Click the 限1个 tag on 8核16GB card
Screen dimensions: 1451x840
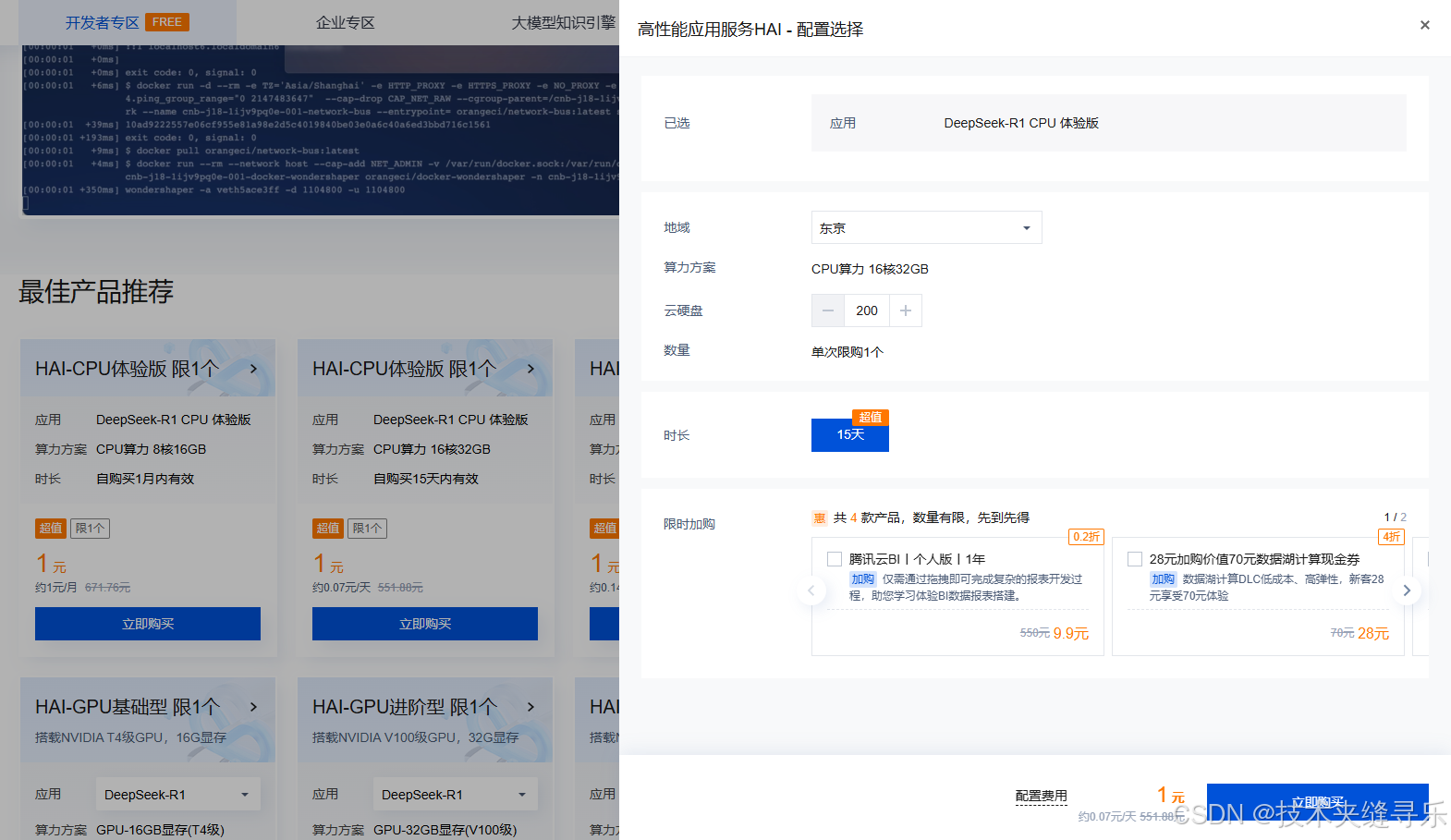point(91,529)
